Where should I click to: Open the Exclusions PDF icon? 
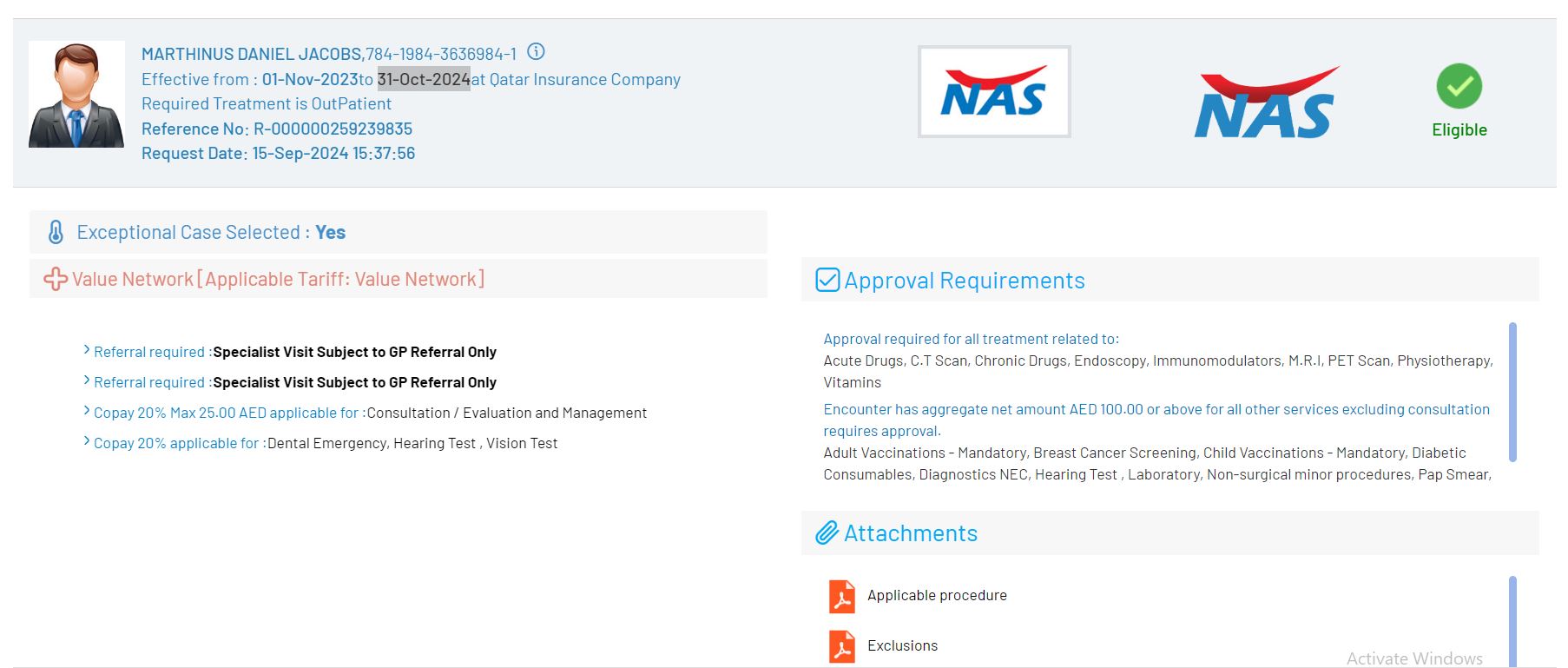841,646
